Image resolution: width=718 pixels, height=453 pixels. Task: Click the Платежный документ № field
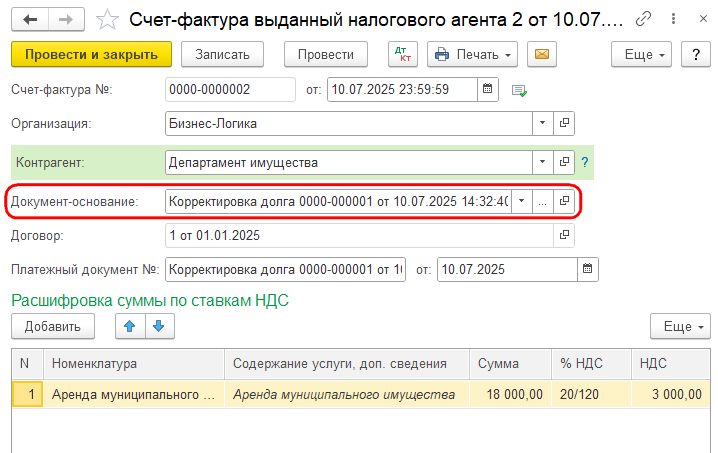click(x=285, y=269)
